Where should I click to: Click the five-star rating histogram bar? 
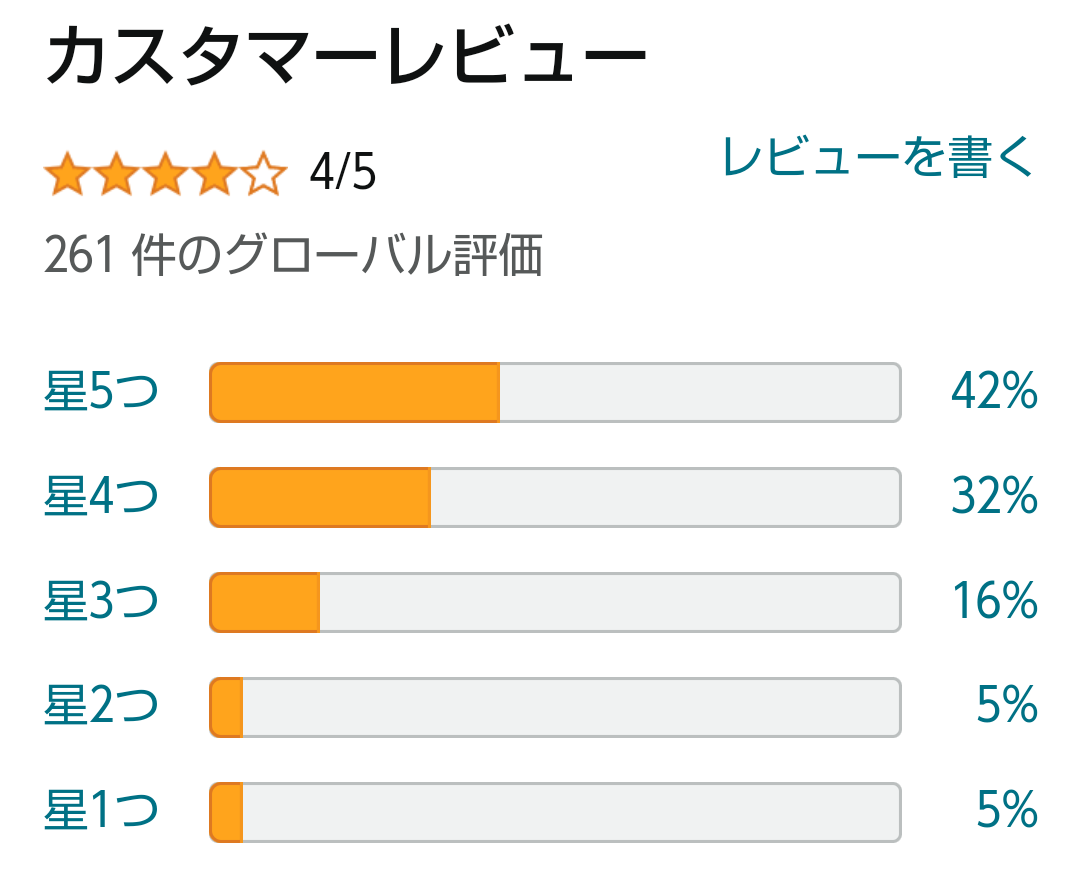click(x=555, y=393)
